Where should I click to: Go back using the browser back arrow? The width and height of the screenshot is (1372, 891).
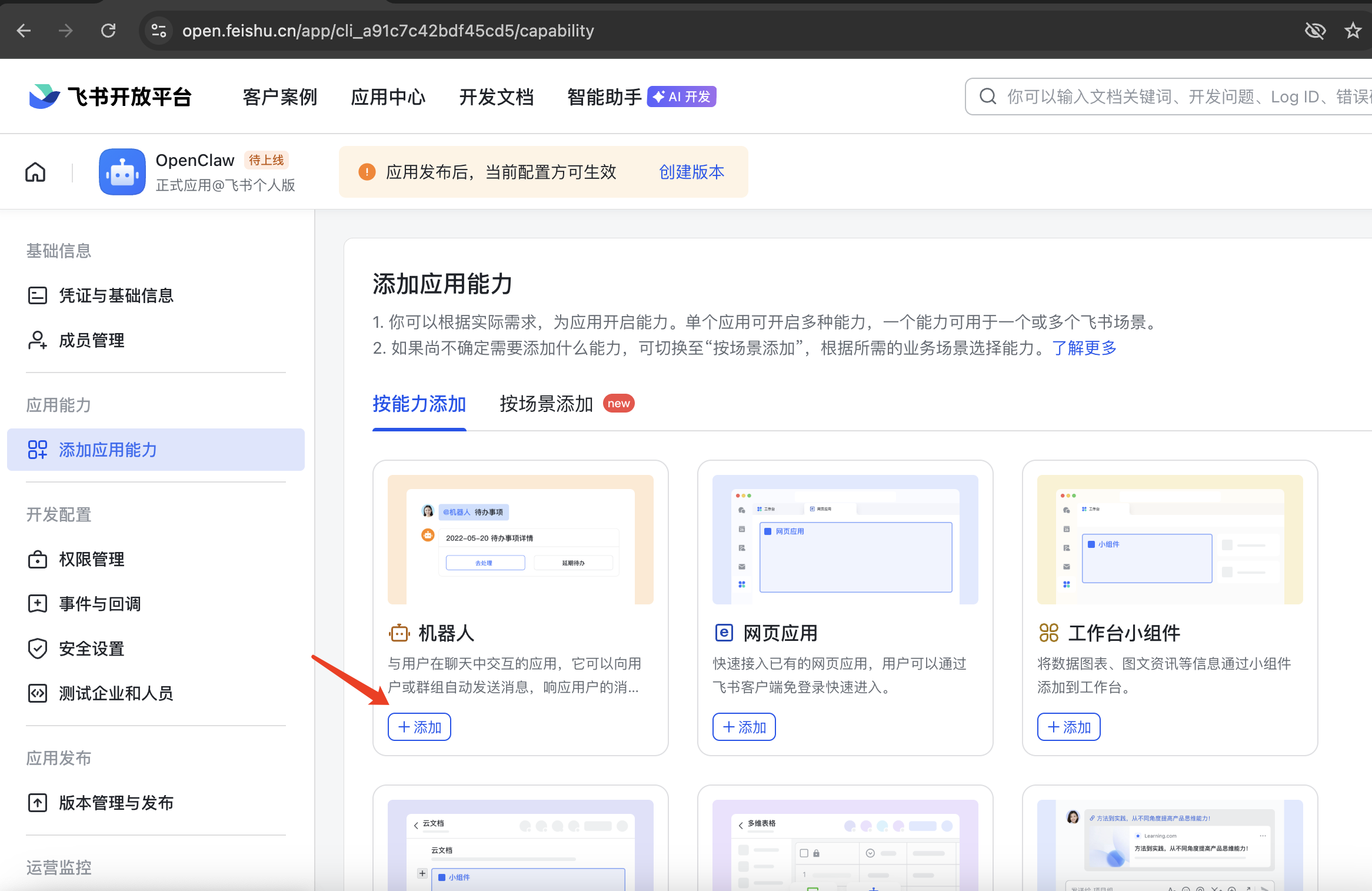(x=24, y=31)
